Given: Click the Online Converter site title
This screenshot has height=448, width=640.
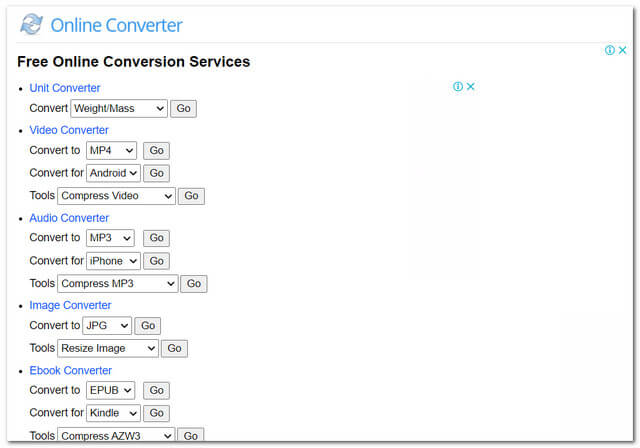Looking at the screenshot, I should coord(116,26).
